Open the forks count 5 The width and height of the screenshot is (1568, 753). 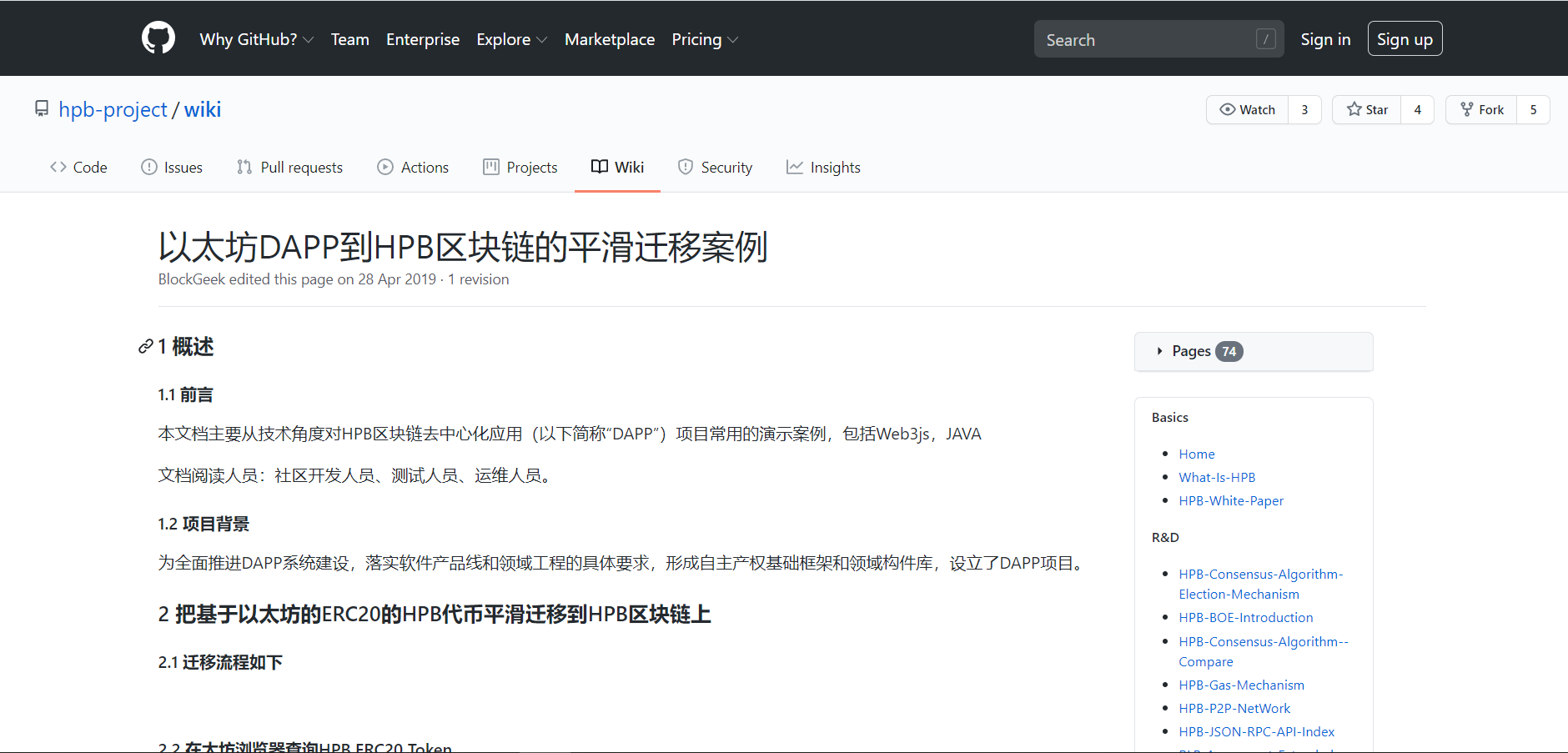1533,110
